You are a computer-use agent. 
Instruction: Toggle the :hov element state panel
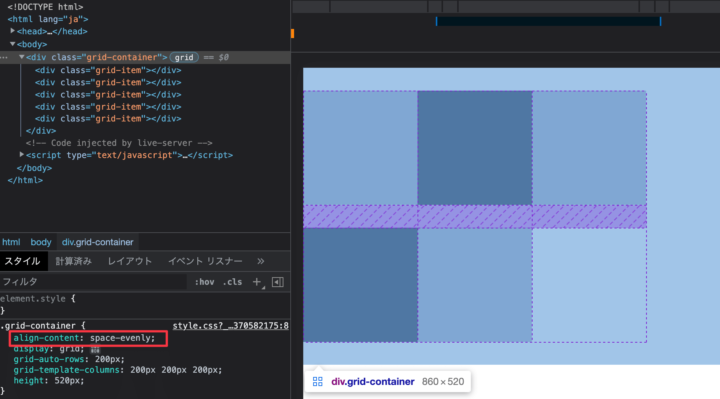[x=204, y=282]
